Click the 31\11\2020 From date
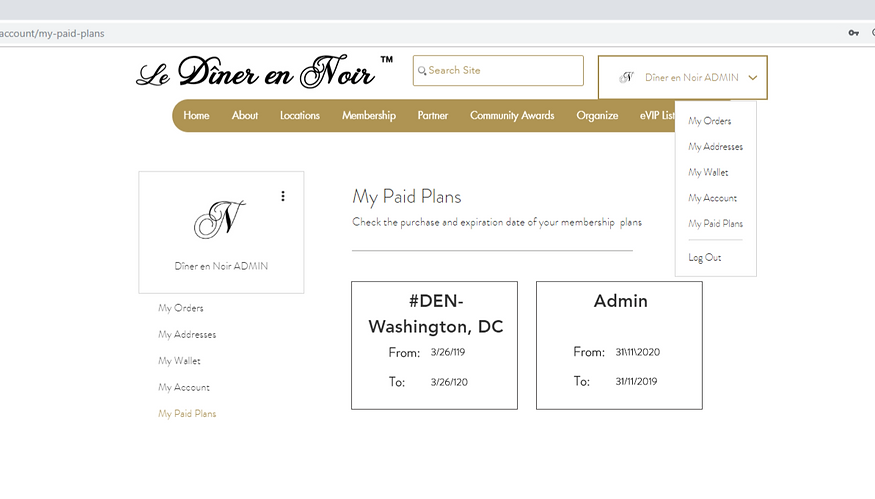The width and height of the screenshot is (875, 499). pos(637,352)
